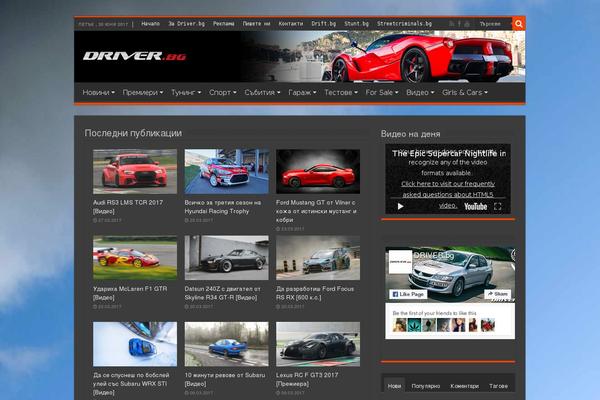
Task: Expand the For Sale dropdown menu
Action: pos(382,92)
